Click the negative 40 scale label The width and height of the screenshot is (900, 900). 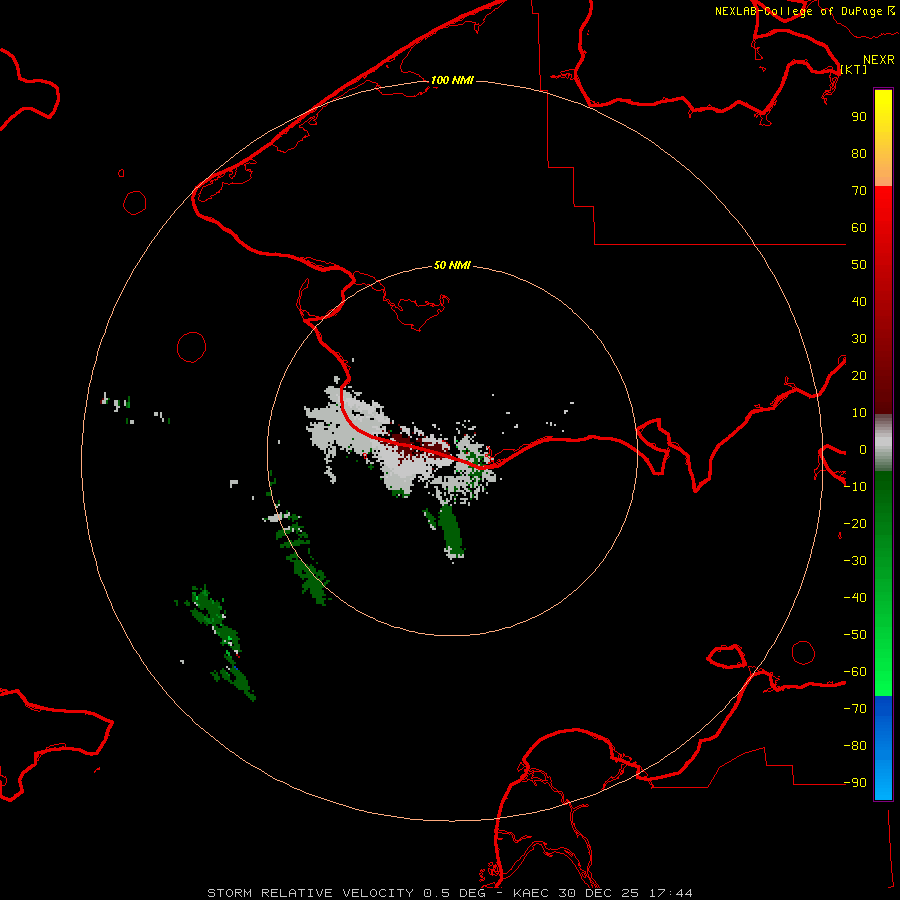855,598
